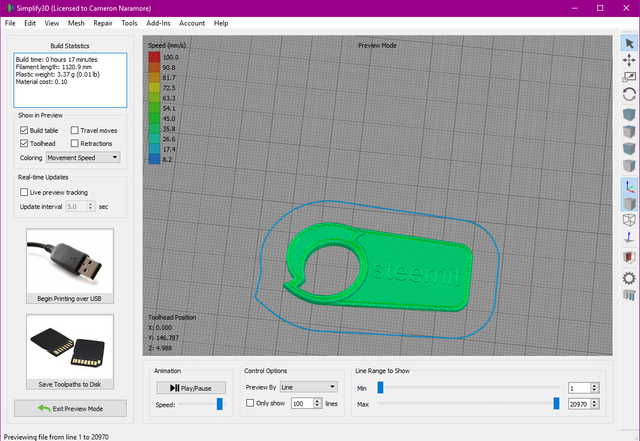Screen dimensions: 640x441
Task: Click the animation Speed slider handle
Action: pyautogui.click(x=220, y=404)
